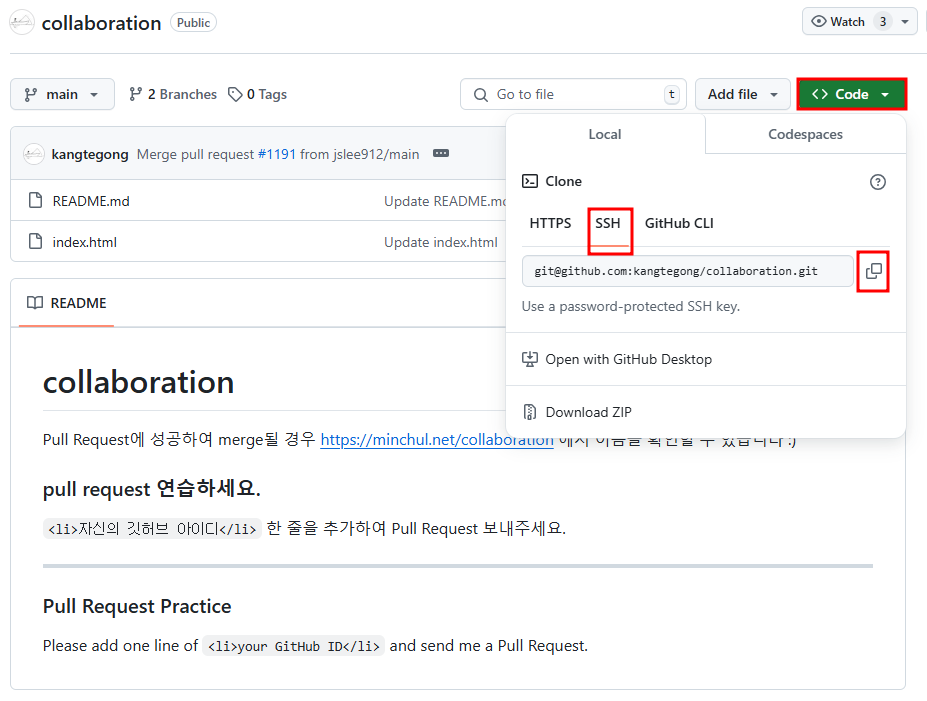Click the tag icon next to 0 Tags

(x=235, y=94)
